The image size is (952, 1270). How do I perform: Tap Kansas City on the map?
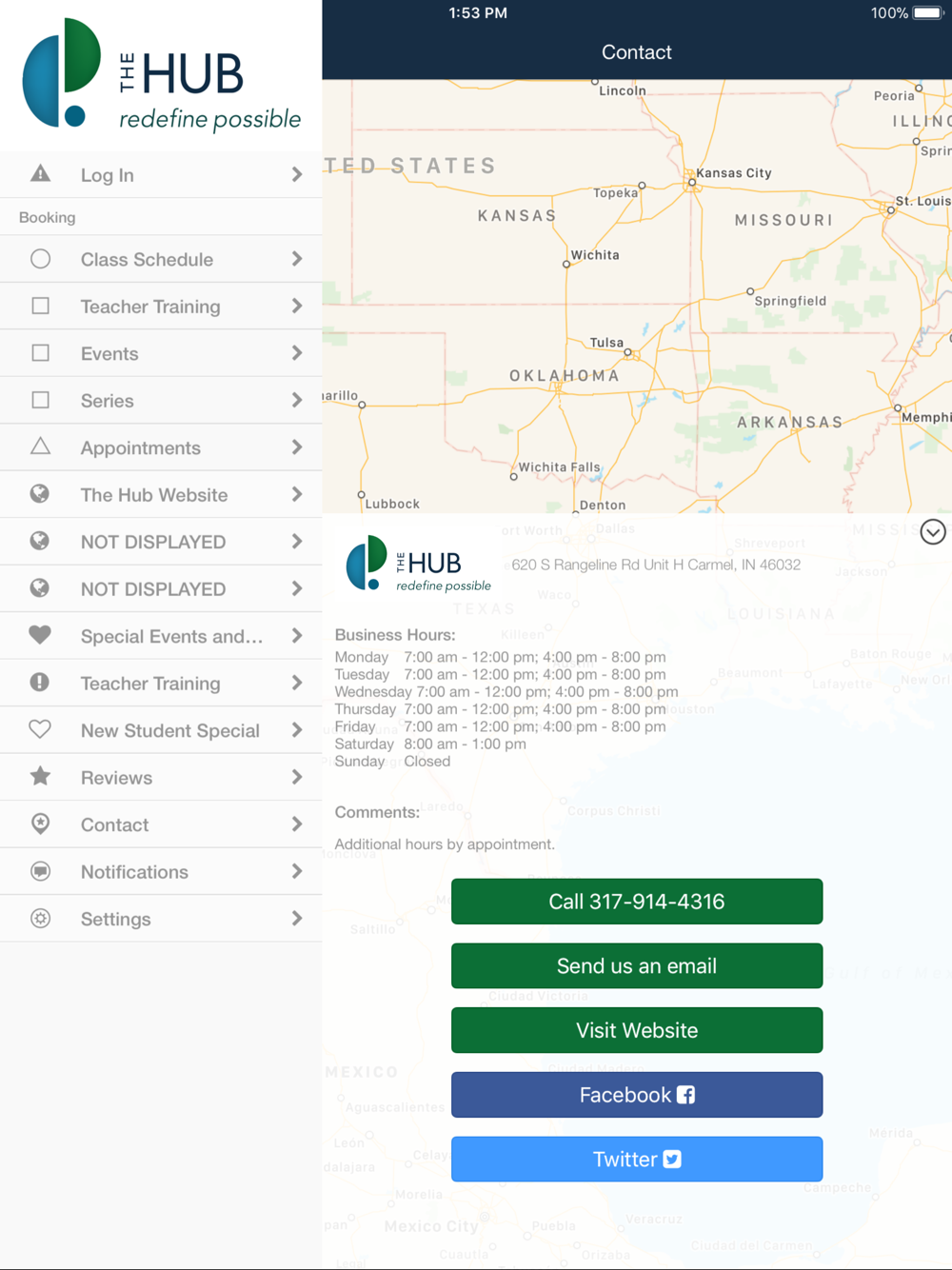pyautogui.click(x=733, y=173)
